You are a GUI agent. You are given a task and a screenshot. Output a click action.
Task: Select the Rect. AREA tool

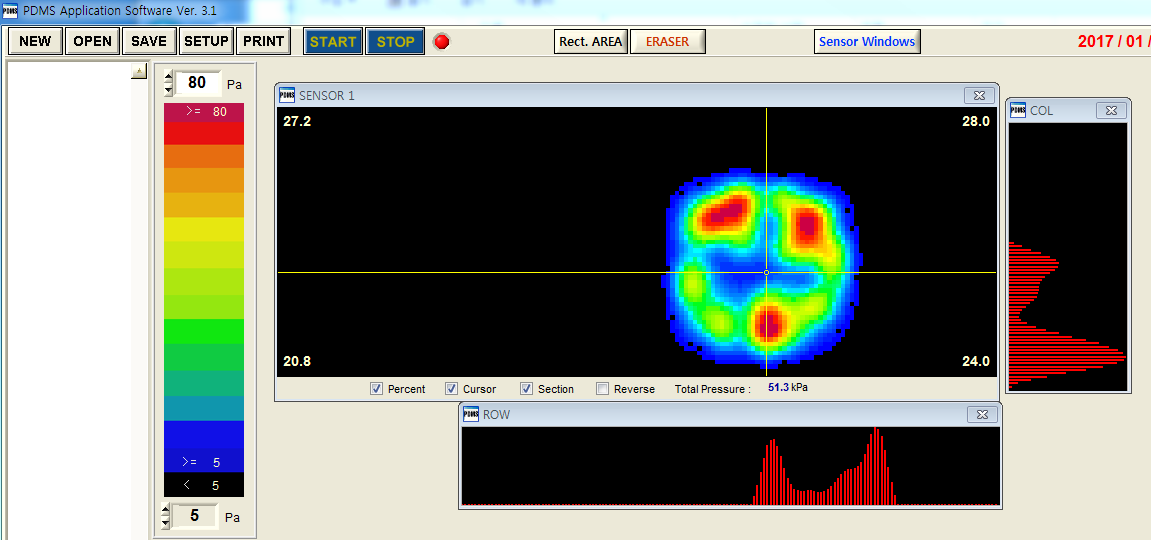point(590,42)
